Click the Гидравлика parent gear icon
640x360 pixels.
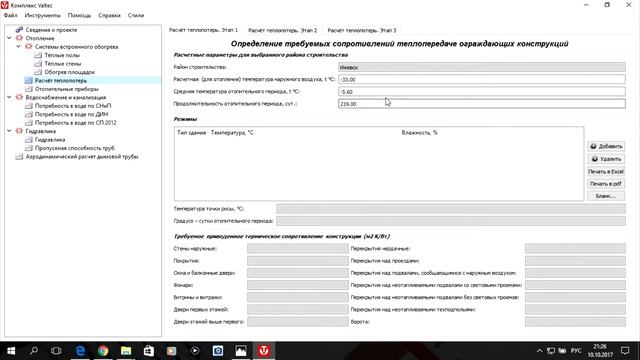point(19,131)
